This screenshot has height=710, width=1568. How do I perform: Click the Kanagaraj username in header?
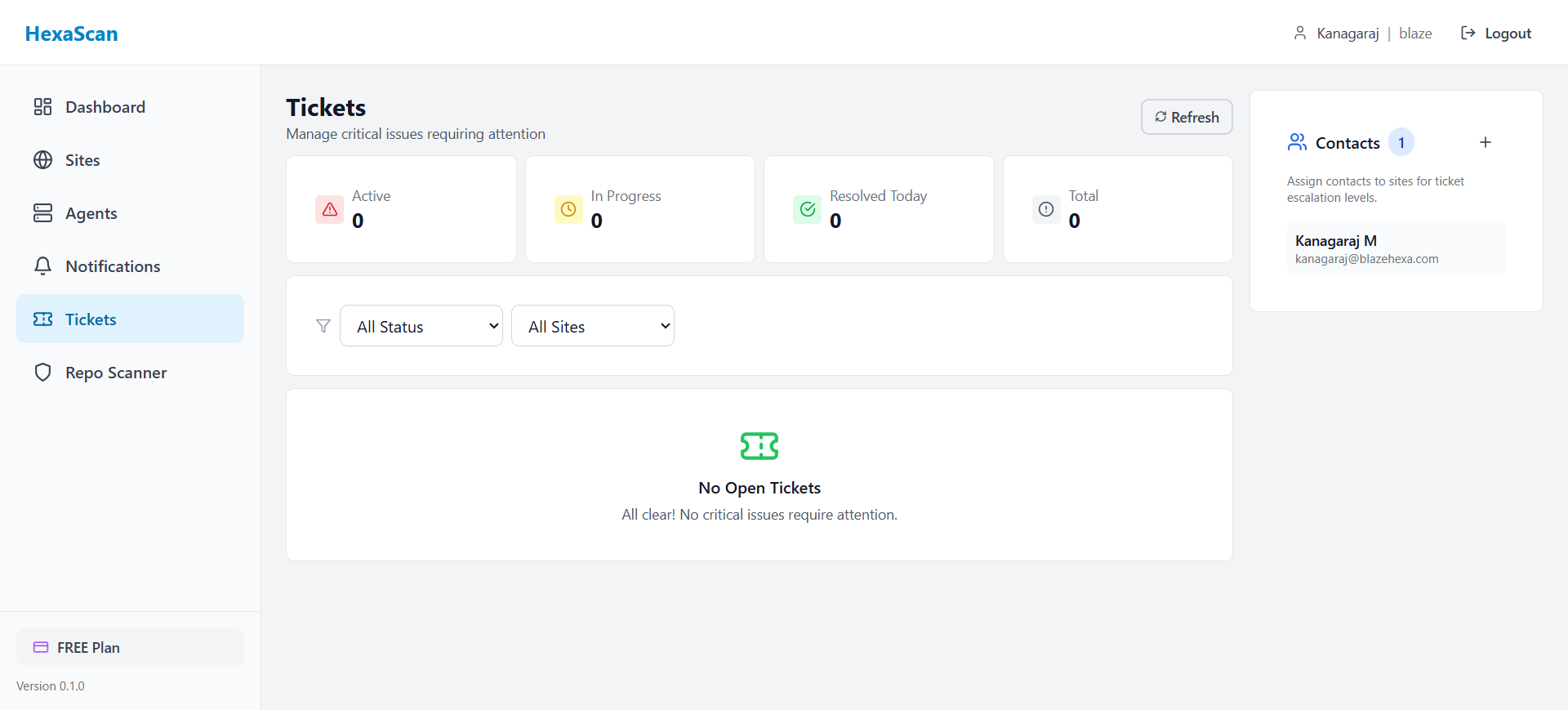pyautogui.click(x=1347, y=33)
